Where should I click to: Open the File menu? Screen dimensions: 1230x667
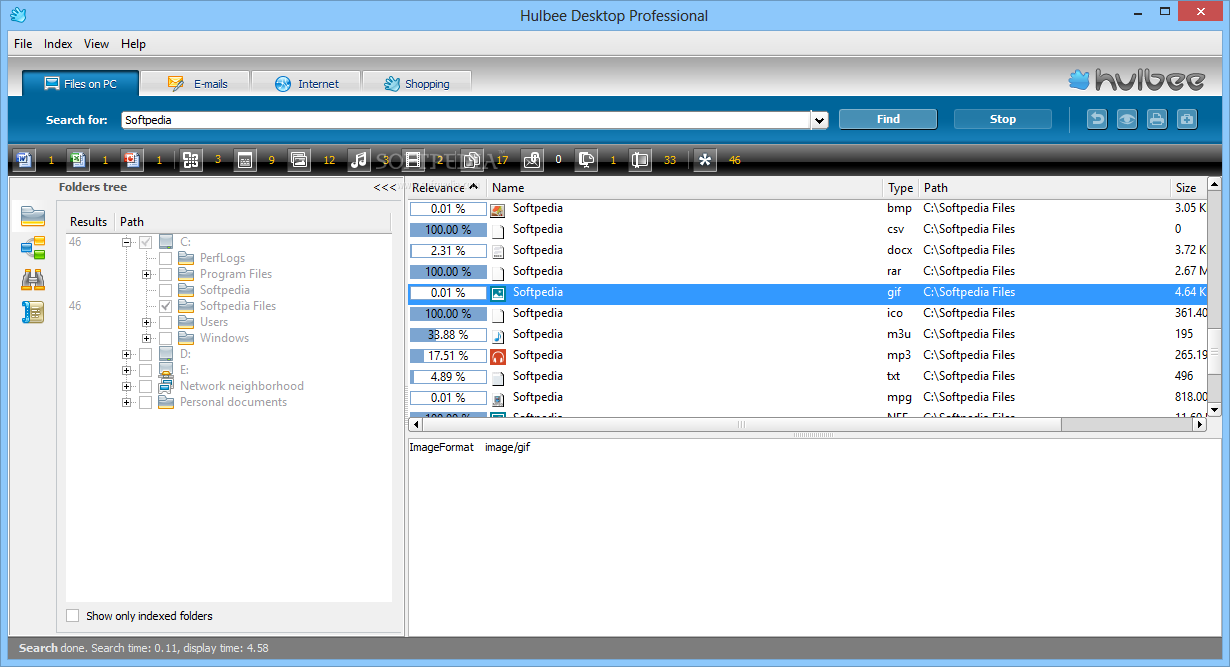tap(23, 44)
